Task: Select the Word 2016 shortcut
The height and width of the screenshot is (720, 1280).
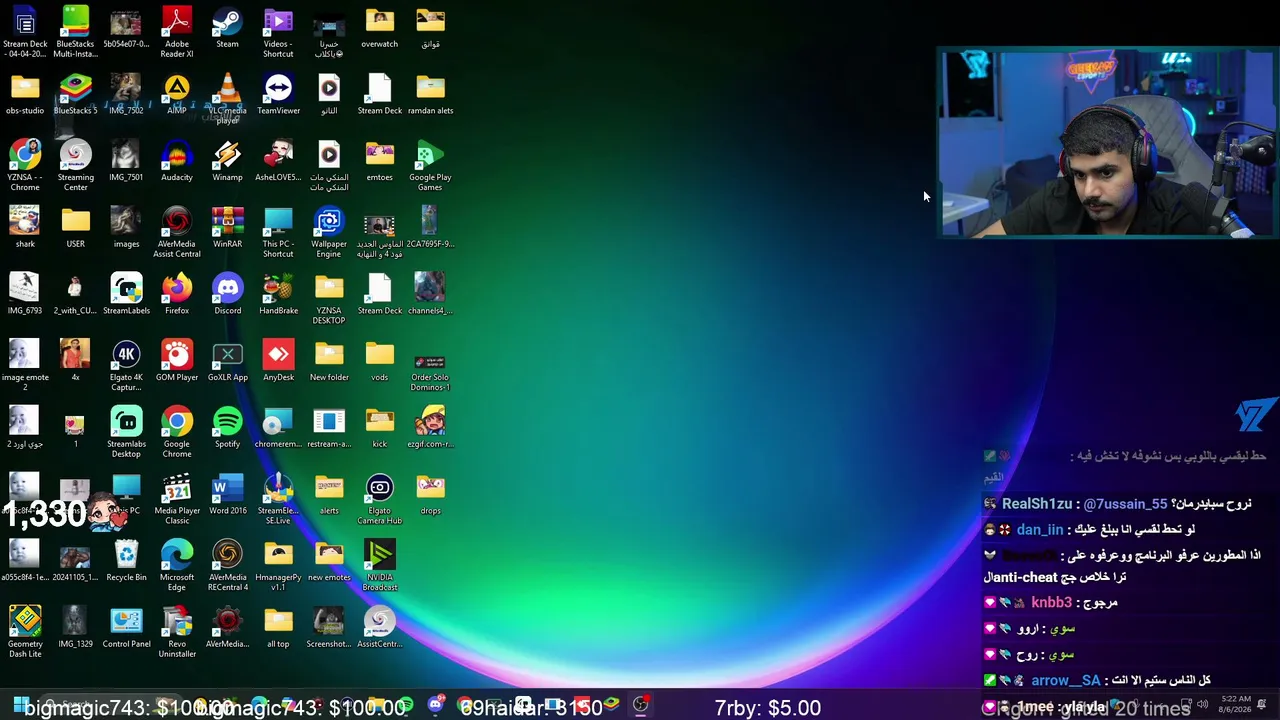Action: tap(227, 495)
